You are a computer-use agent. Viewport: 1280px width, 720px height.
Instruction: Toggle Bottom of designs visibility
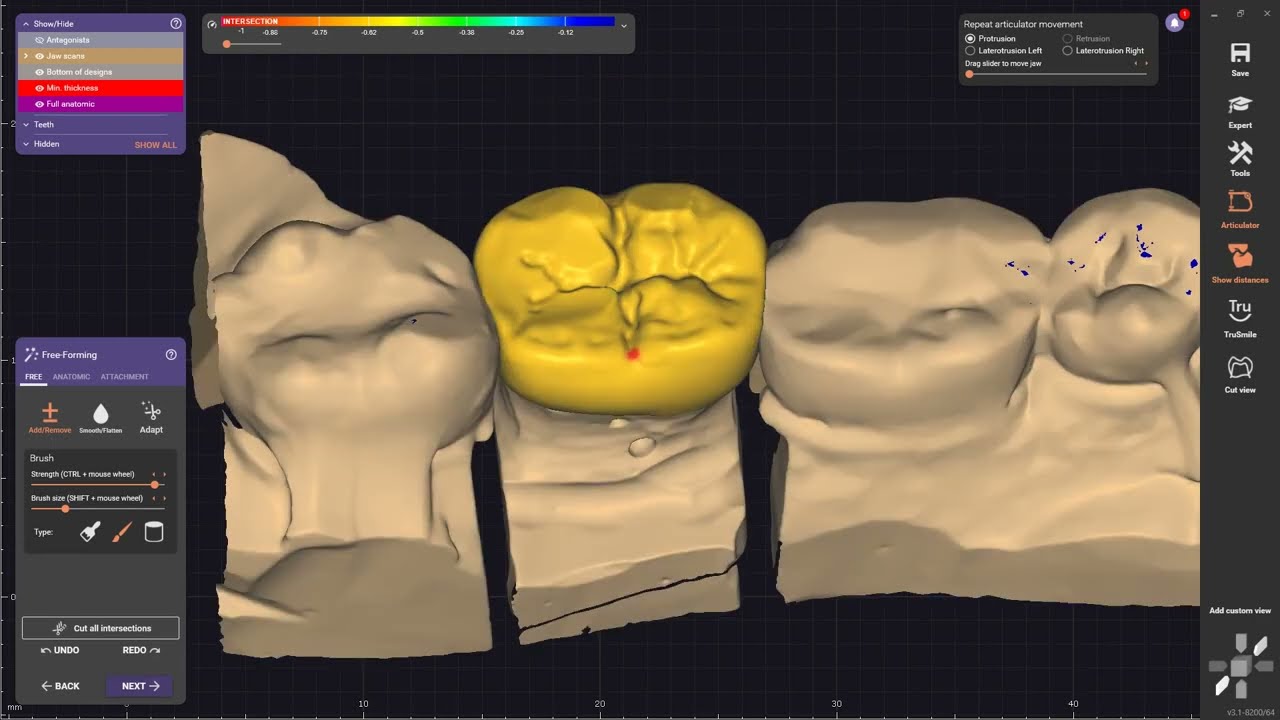click(x=39, y=72)
